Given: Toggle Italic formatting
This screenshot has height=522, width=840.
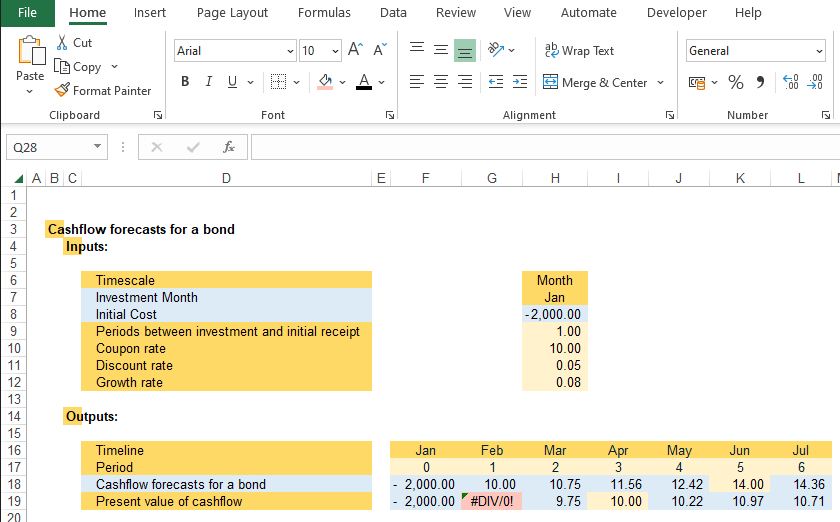Looking at the screenshot, I should (x=209, y=82).
